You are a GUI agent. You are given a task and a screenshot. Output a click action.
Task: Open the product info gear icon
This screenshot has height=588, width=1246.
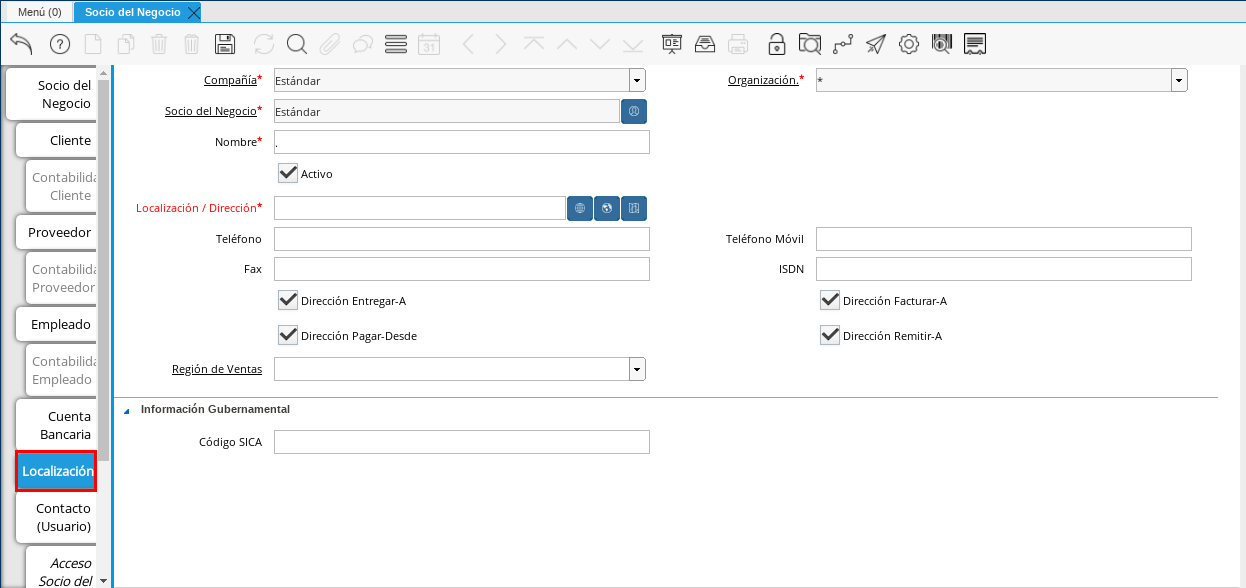(x=909, y=44)
